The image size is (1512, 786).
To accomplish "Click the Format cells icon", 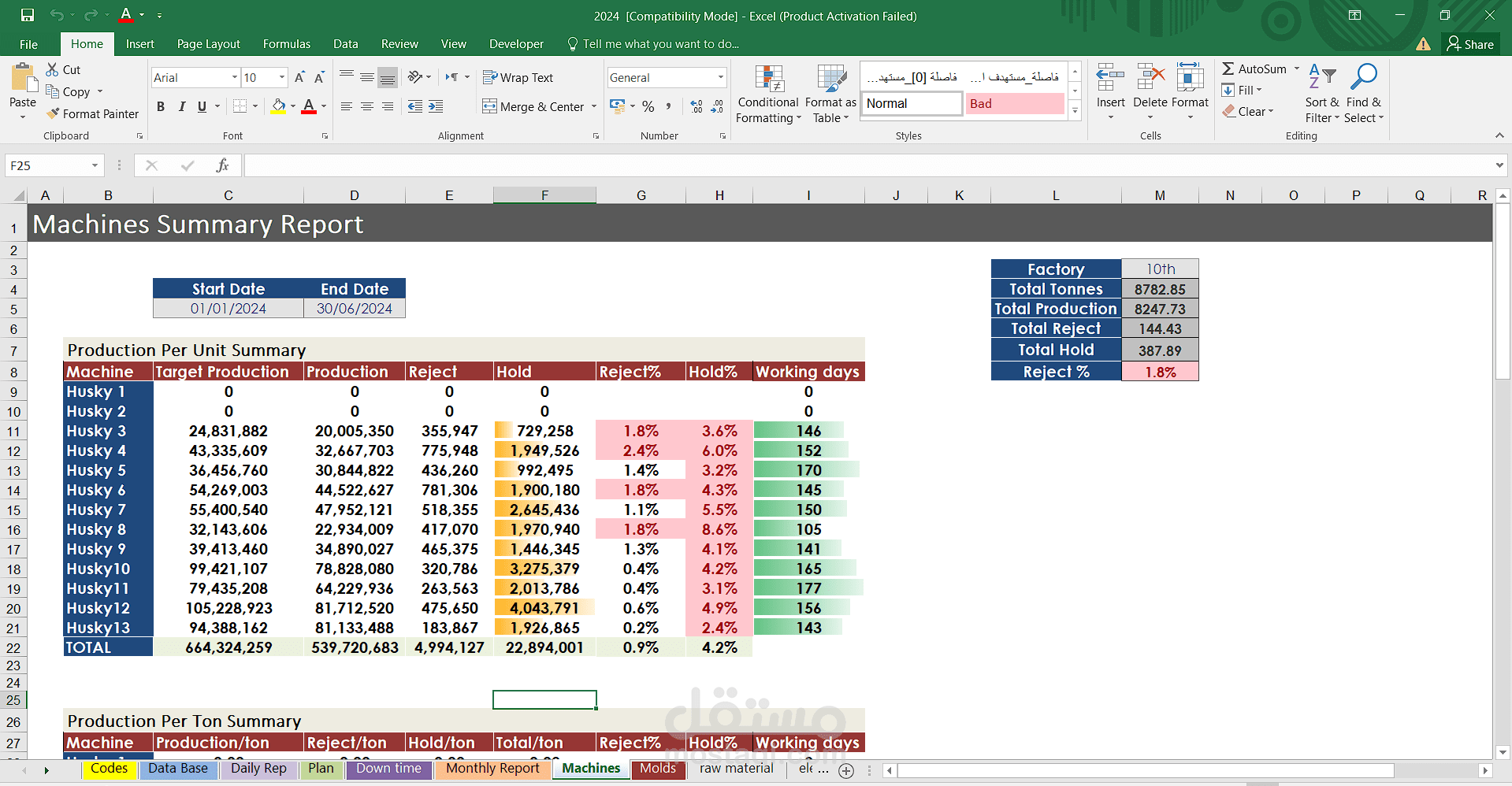I will pos(1190,79).
